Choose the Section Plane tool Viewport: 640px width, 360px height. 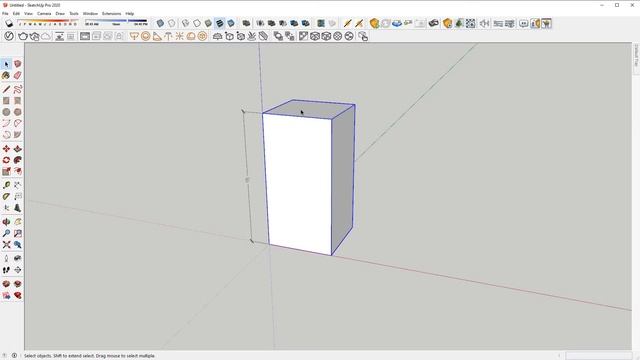[18, 270]
